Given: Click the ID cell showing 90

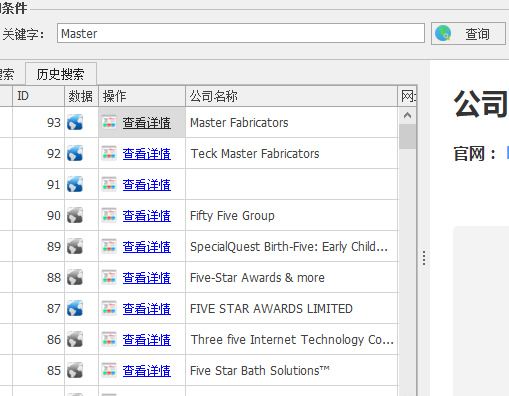Looking at the screenshot, I should pos(38,215).
